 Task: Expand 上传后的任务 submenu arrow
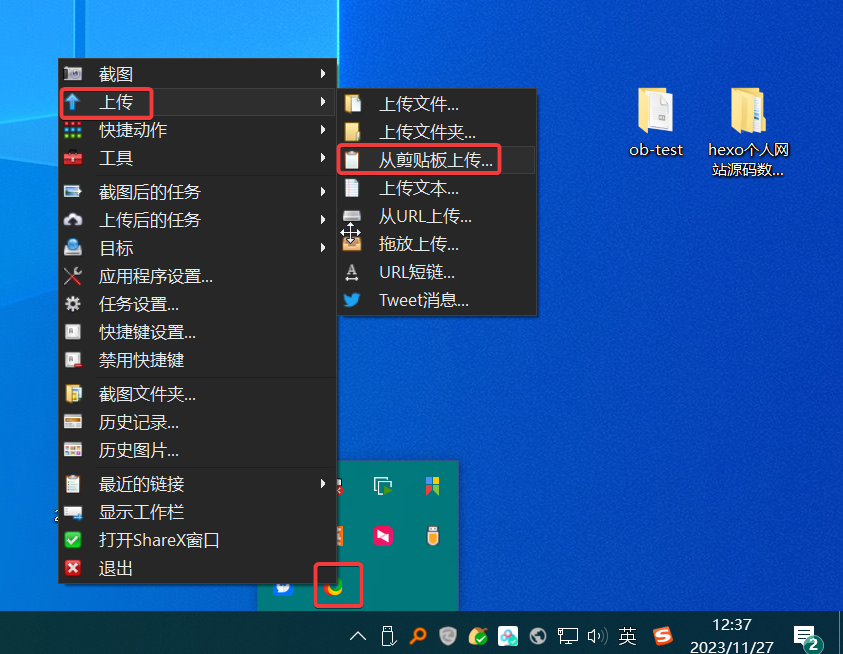(x=323, y=219)
